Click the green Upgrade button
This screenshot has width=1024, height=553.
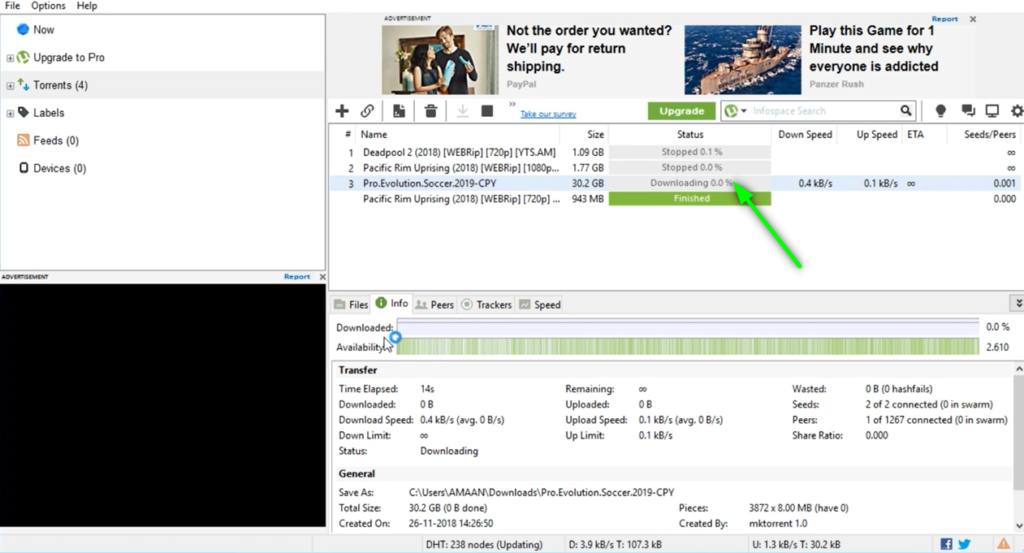(681, 111)
